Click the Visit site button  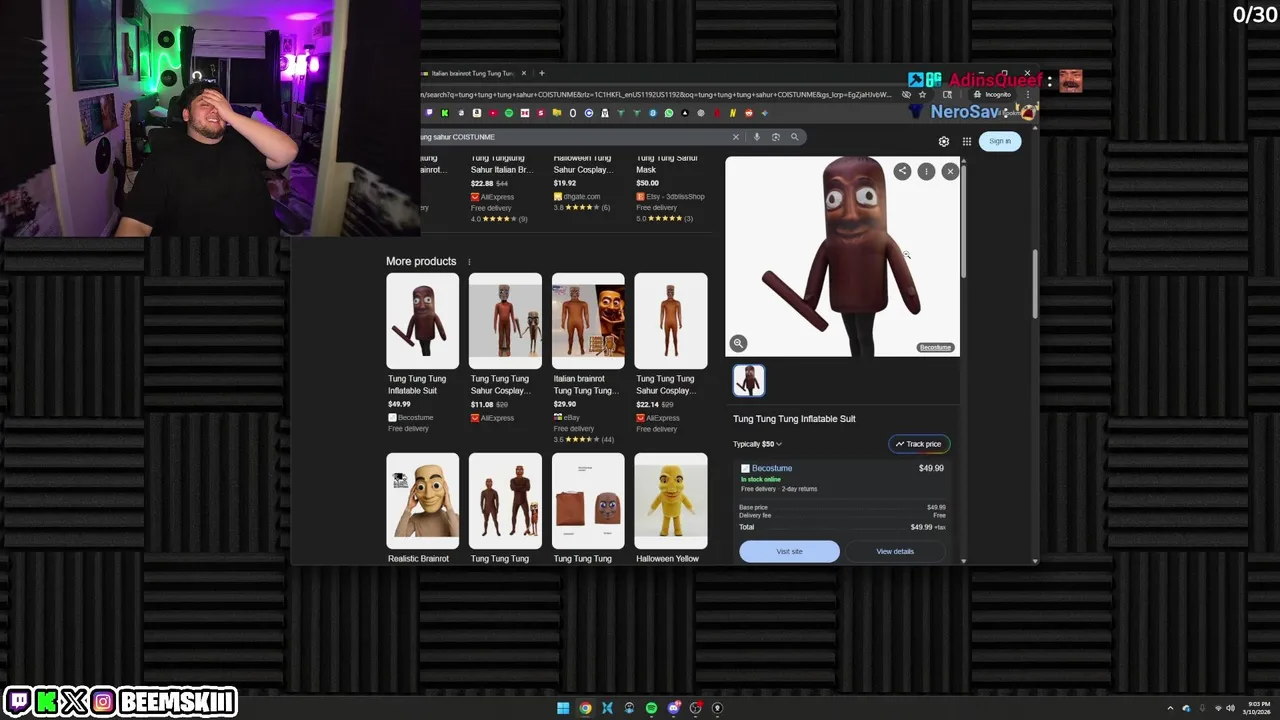click(789, 551)
